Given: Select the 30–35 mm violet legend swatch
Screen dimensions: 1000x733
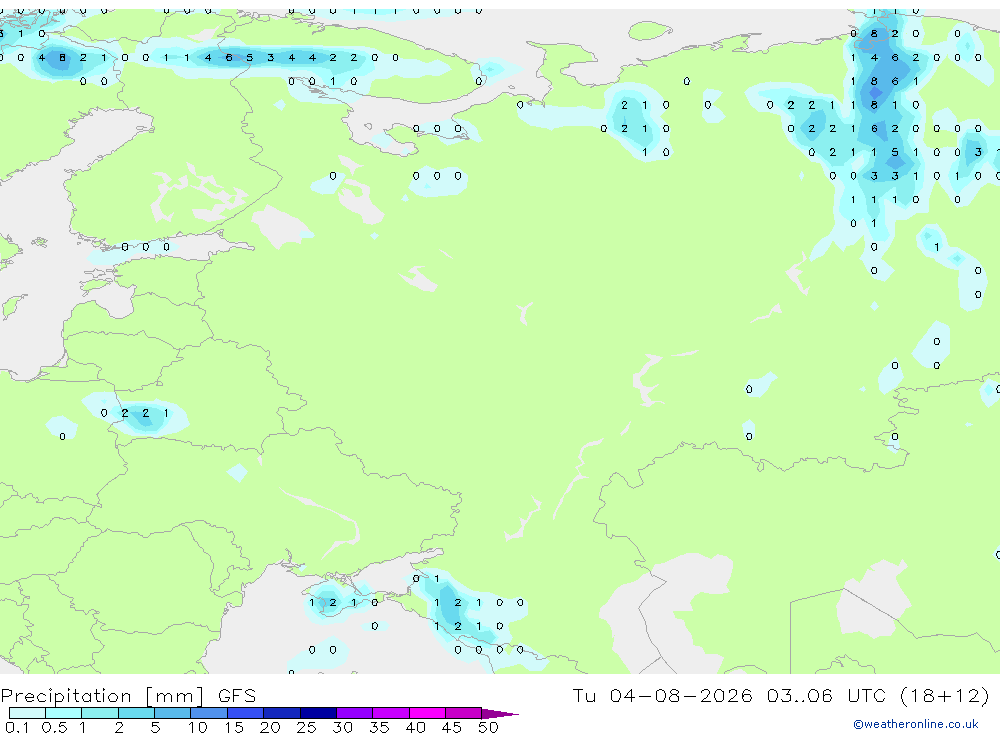Looking at the screenshot, I should point(355,713).
